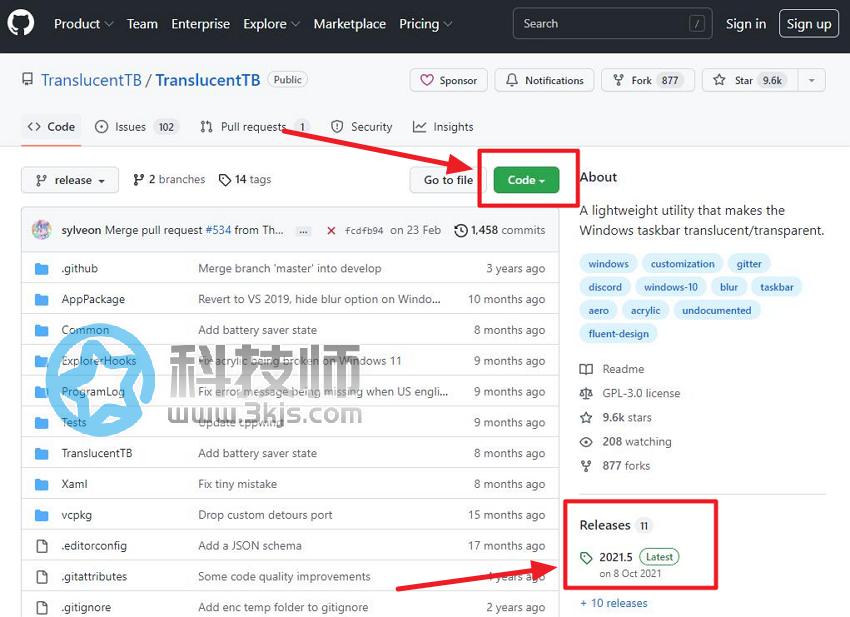Click the Go to file button
The width and height of the screenshot is (850, 617).
pyautogui.click(x=448, y=180)
